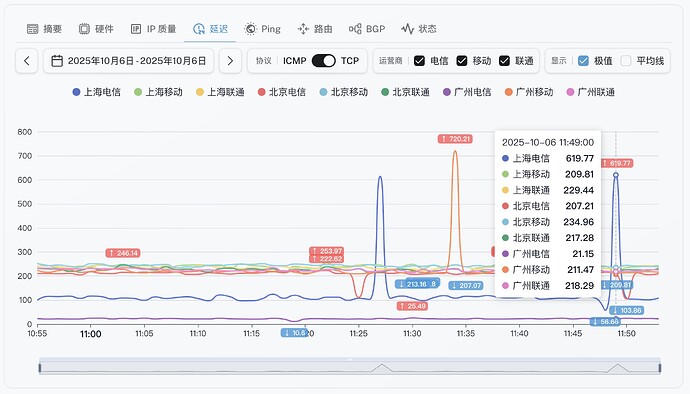Click the 720.21 peak marker label
690x394 pixels.
click(455, 139)
